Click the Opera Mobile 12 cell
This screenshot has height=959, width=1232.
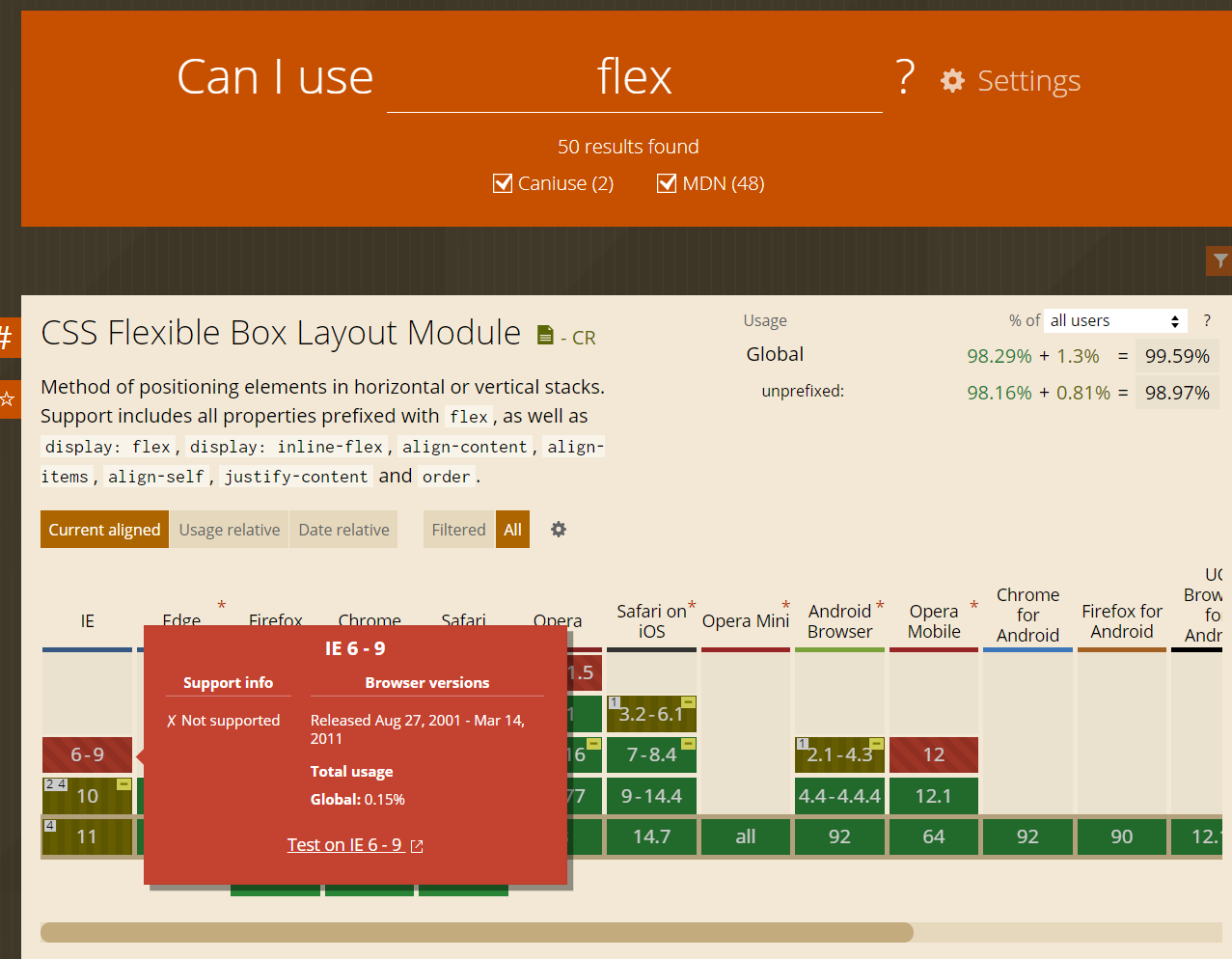(934, 754)
